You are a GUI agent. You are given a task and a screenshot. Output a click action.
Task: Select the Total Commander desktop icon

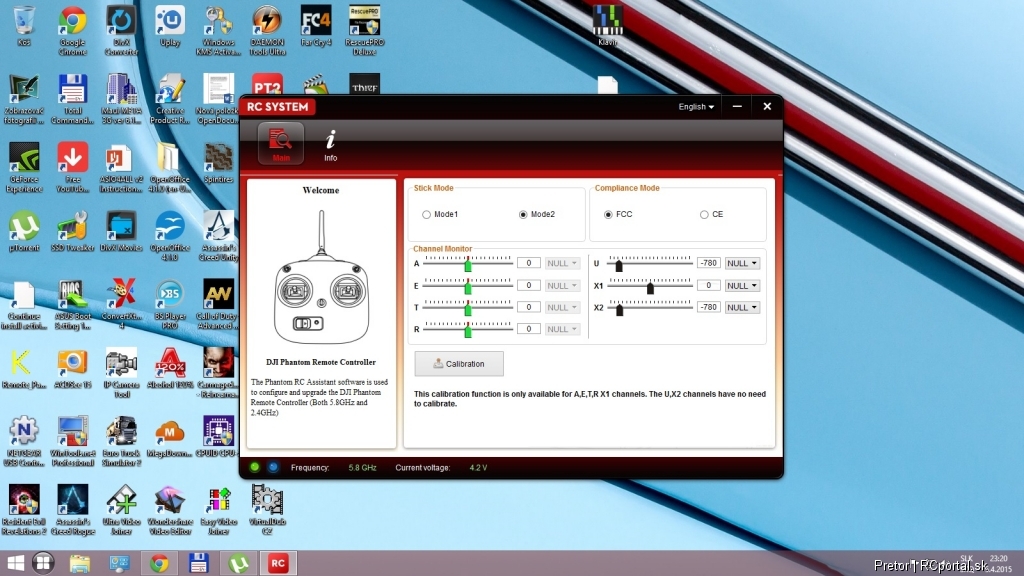[72, 99]
